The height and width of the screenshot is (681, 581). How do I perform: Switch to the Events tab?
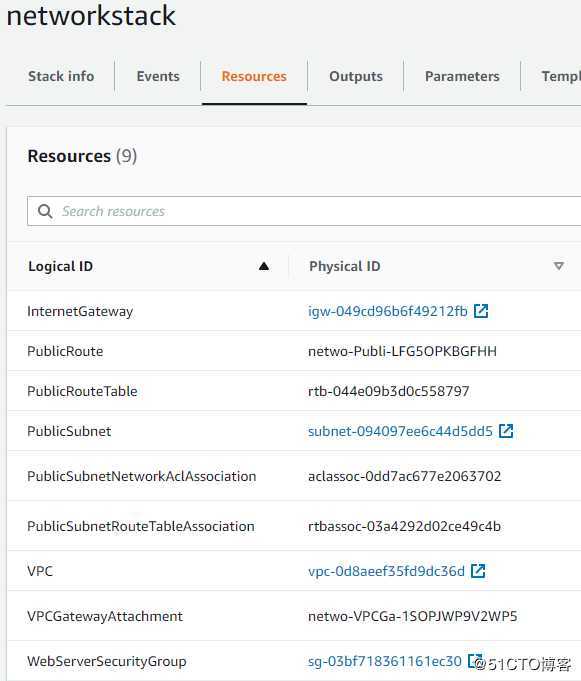coord(158,76)
